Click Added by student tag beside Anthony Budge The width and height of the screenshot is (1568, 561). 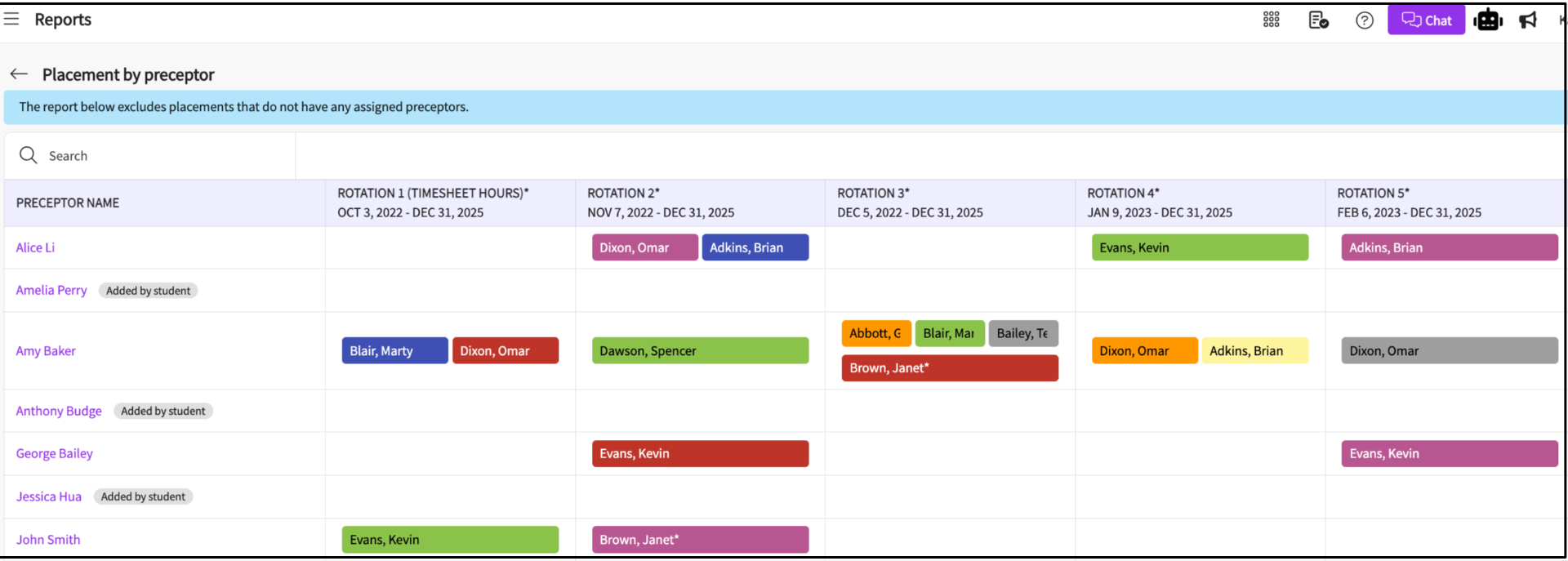click(x=163, y=411)
